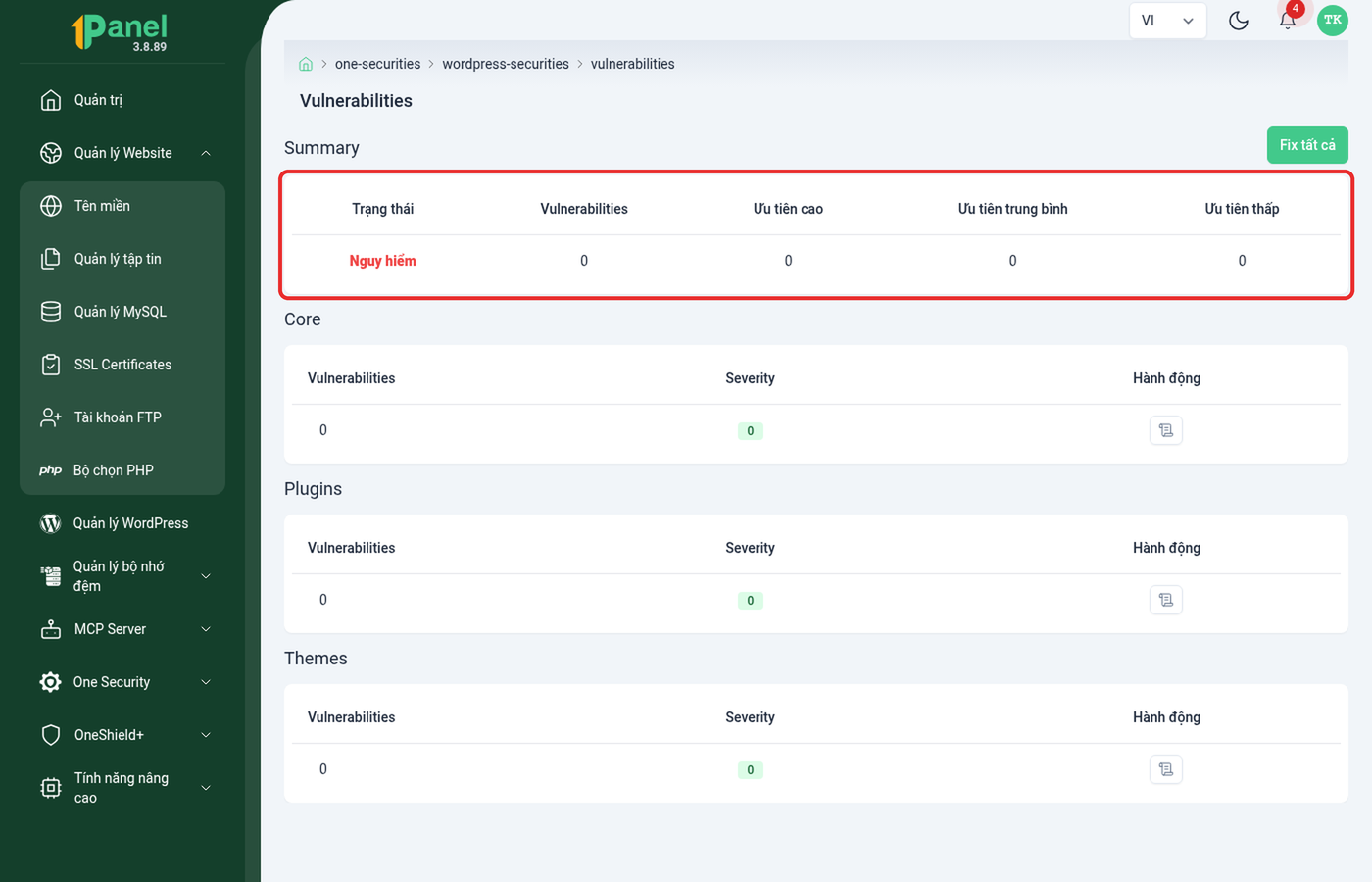1372x882 pixels.
Task: Open Plugins vulnerabilities detail action icon
Action: [1166, 600]
